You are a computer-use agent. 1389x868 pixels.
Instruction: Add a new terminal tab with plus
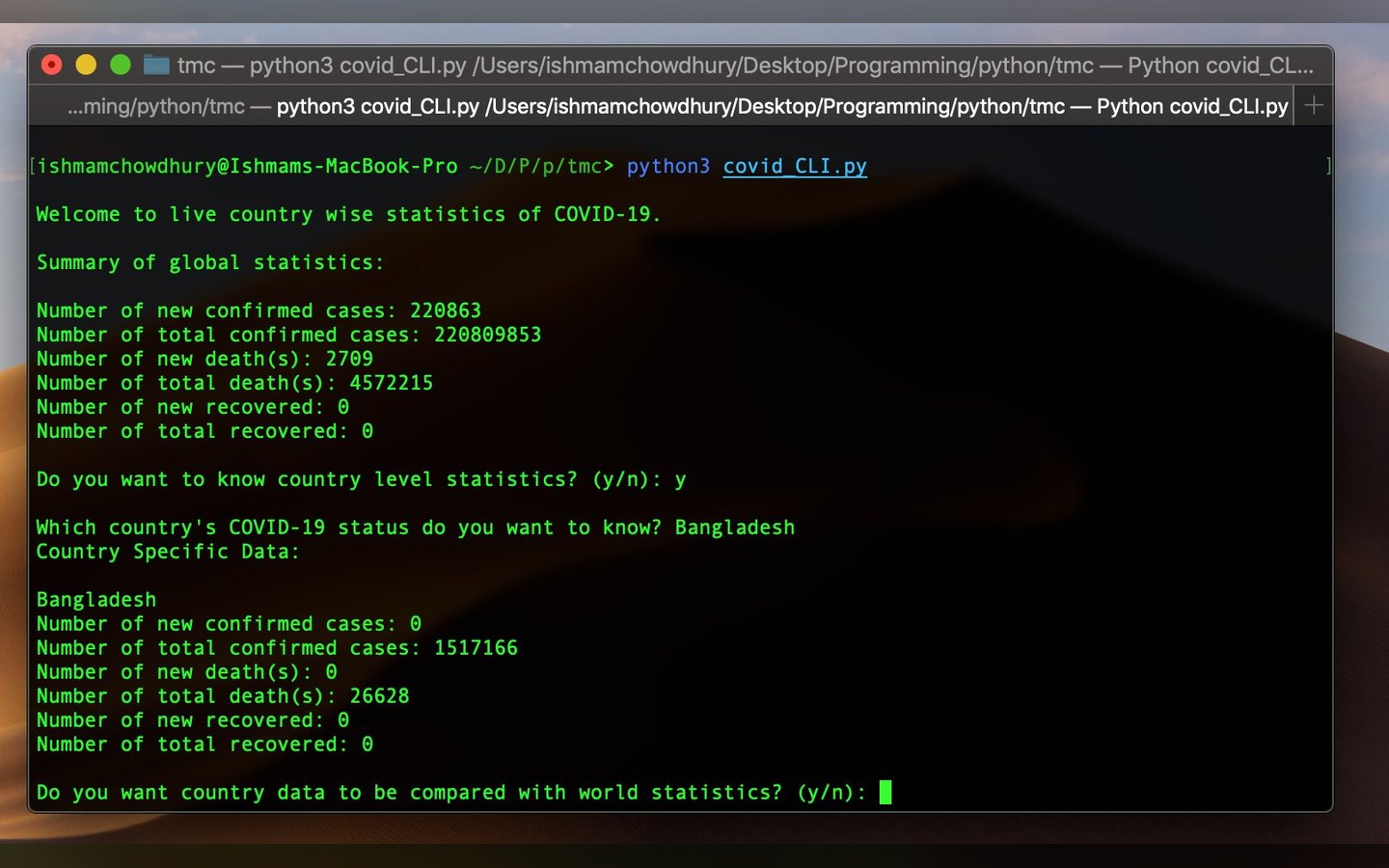[x=1314, y=105]
